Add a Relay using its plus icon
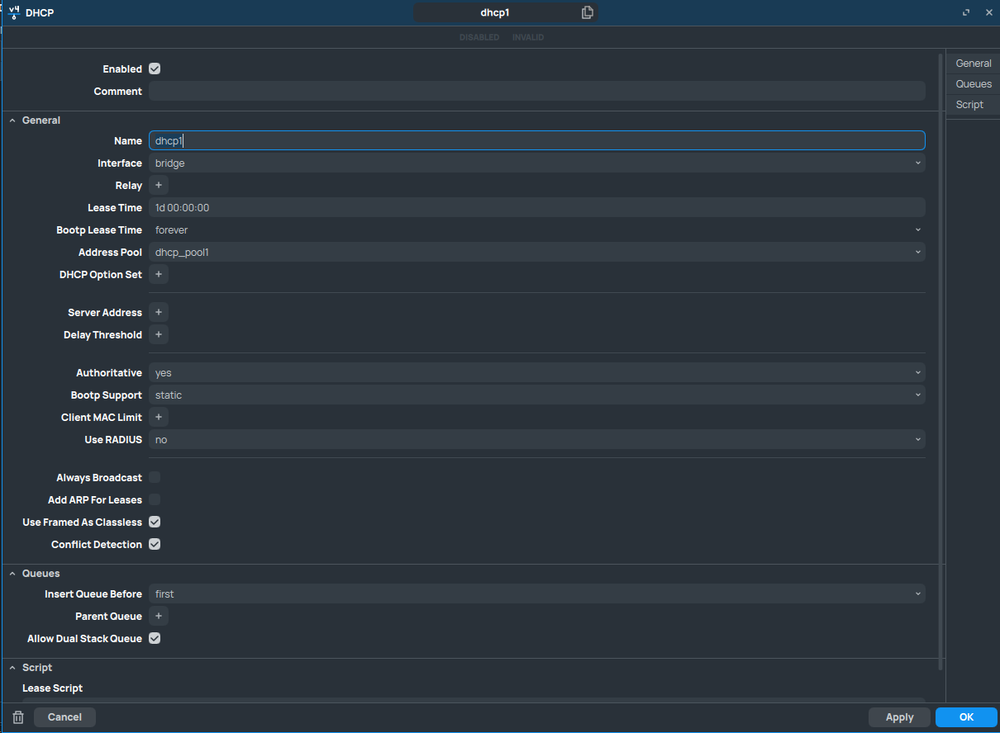Viewport: 1000px width, 733px height. click(158, 185)
